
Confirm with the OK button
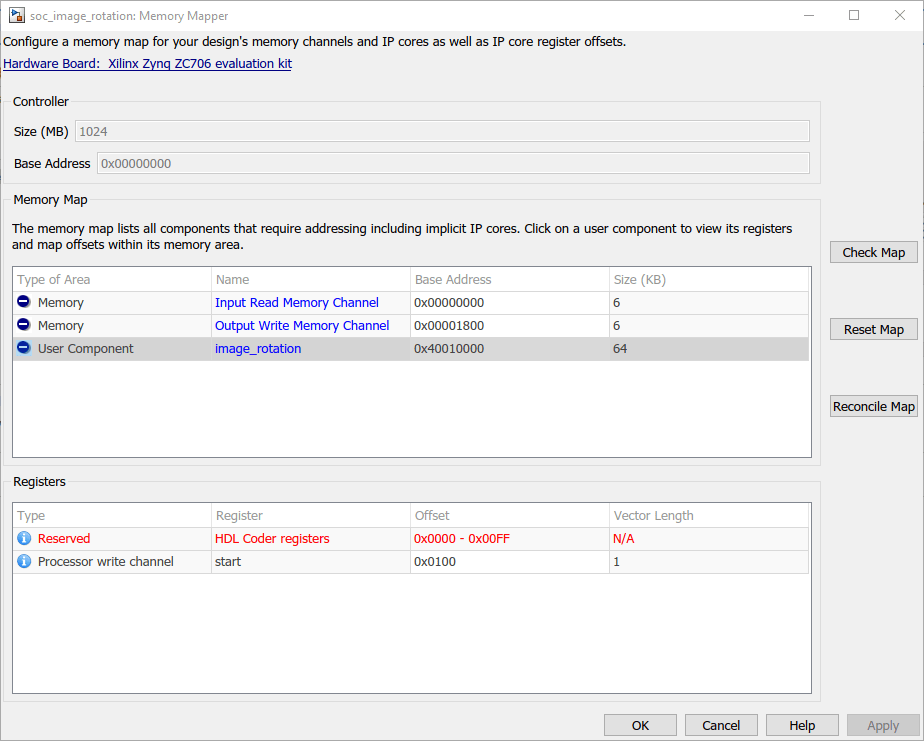click(x=640, y=726)
